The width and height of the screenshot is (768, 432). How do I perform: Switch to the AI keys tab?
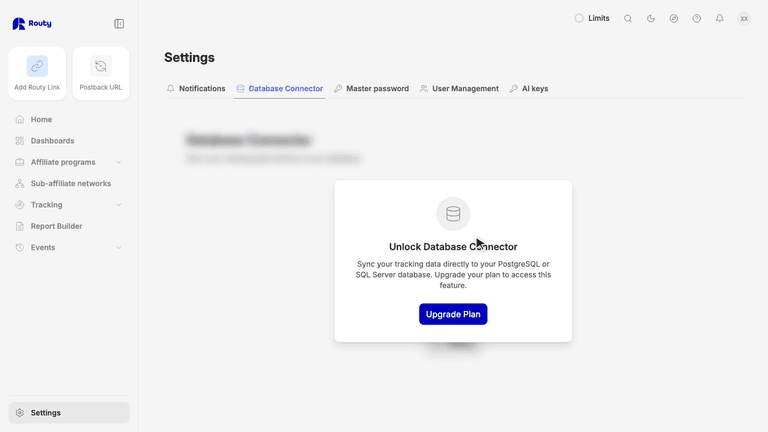tap(529, 89)
